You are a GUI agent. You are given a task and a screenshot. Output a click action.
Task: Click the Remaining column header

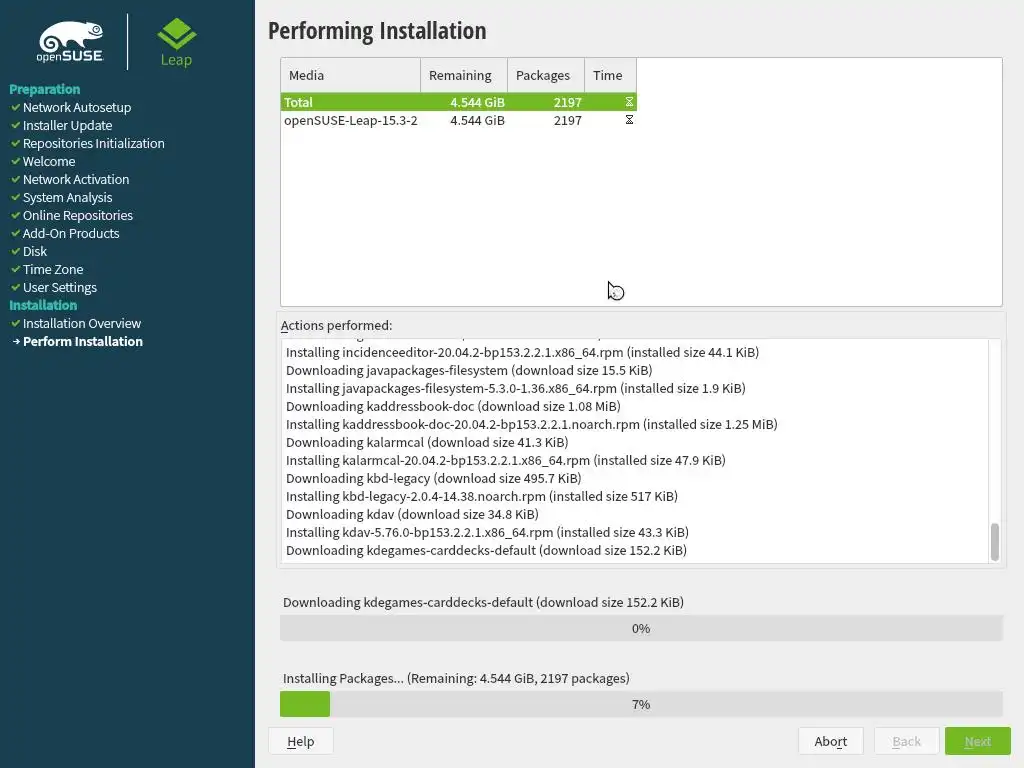(x=464, y=75)
